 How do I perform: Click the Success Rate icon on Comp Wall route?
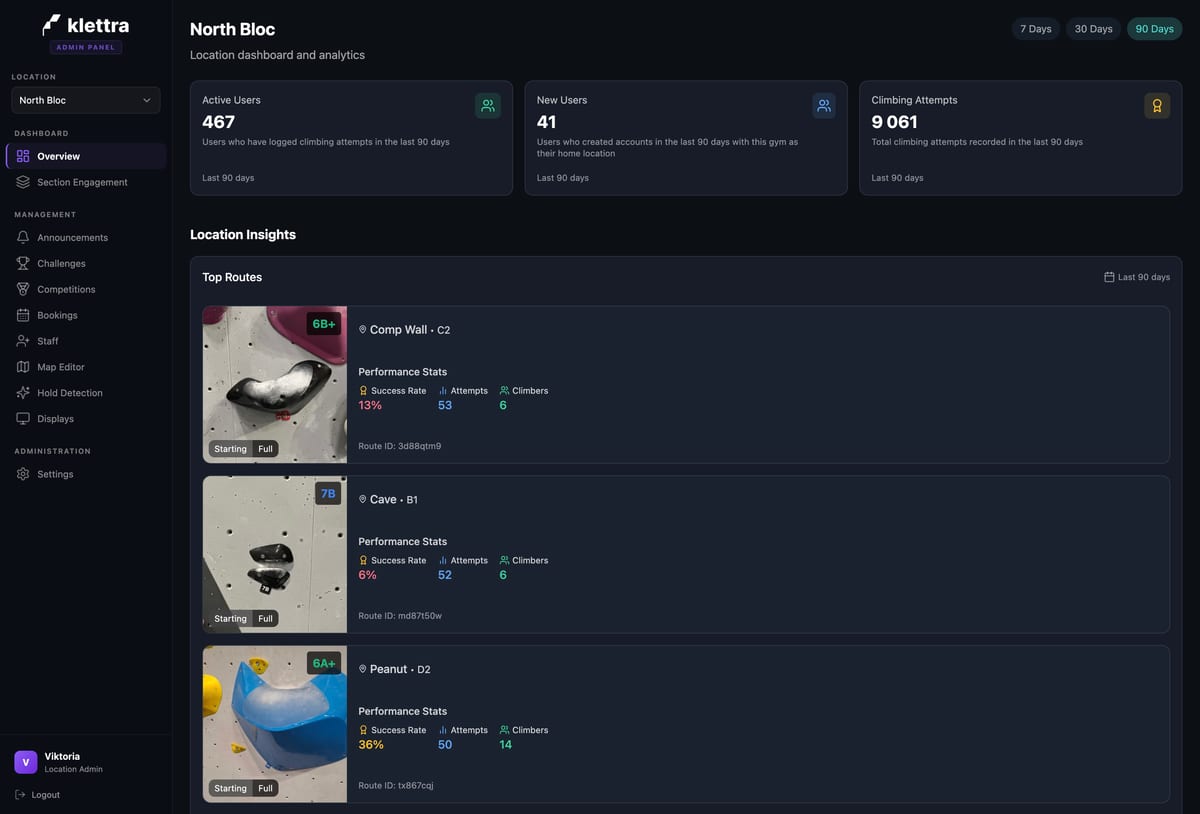[x=364, y=391]
